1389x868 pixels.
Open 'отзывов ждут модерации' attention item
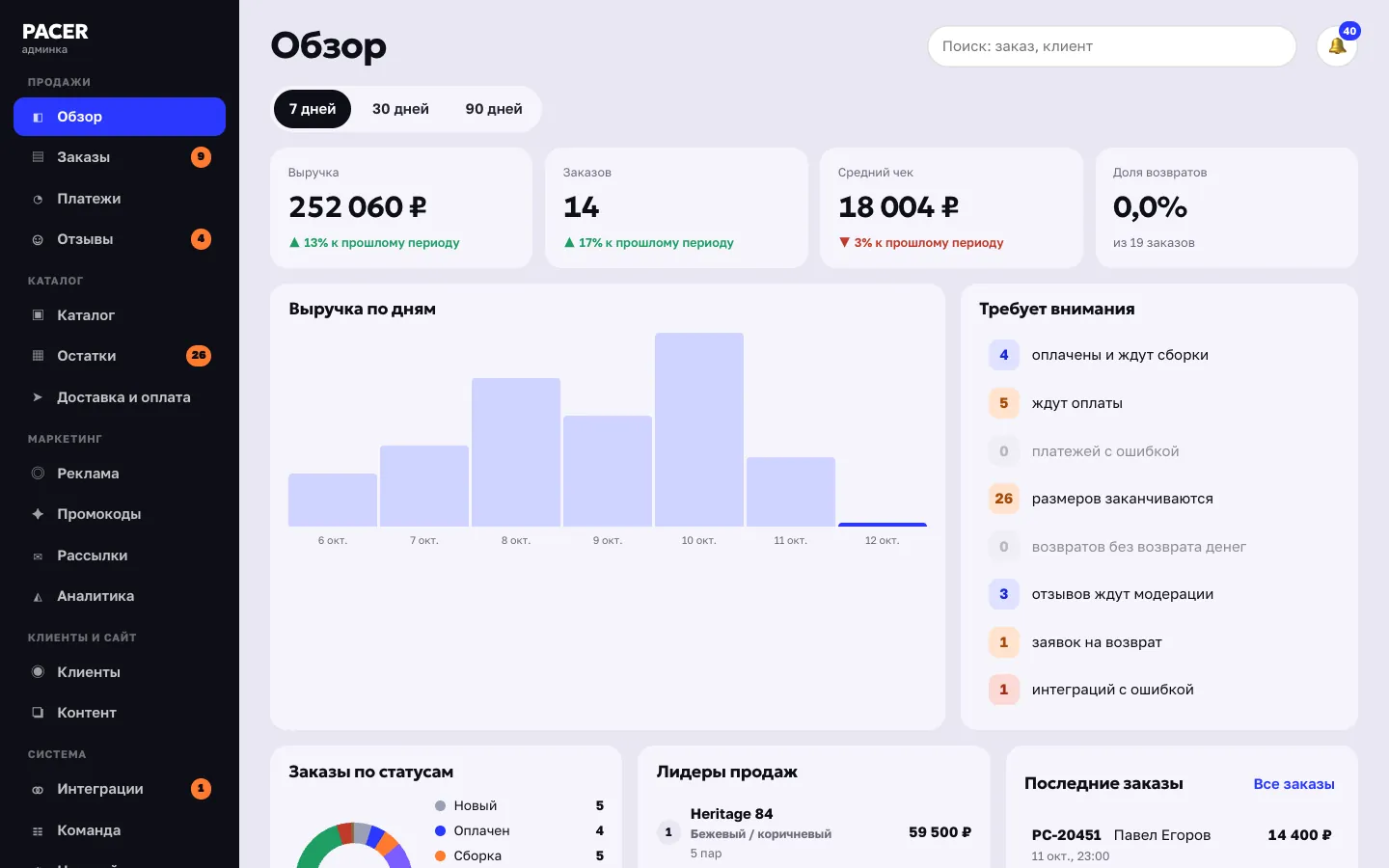click(1158, 594)
